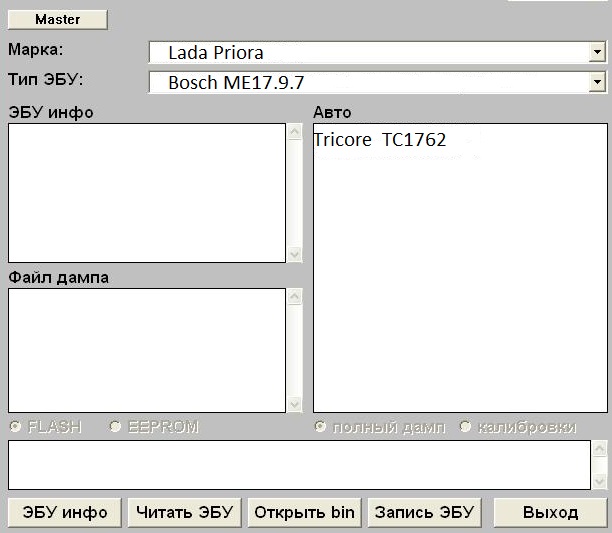Image resolution: width=612 pixels, height=533 pixels.
Task: Click up arrow of bottom log scrollbar
Action: pos(600,448)
